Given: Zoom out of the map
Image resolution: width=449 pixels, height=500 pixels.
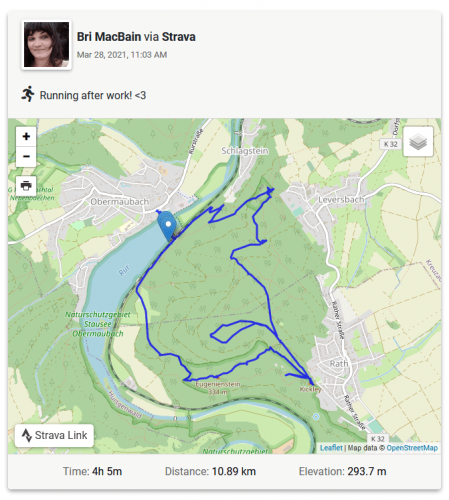Looking at the screenshot, I should pos(26,156).
